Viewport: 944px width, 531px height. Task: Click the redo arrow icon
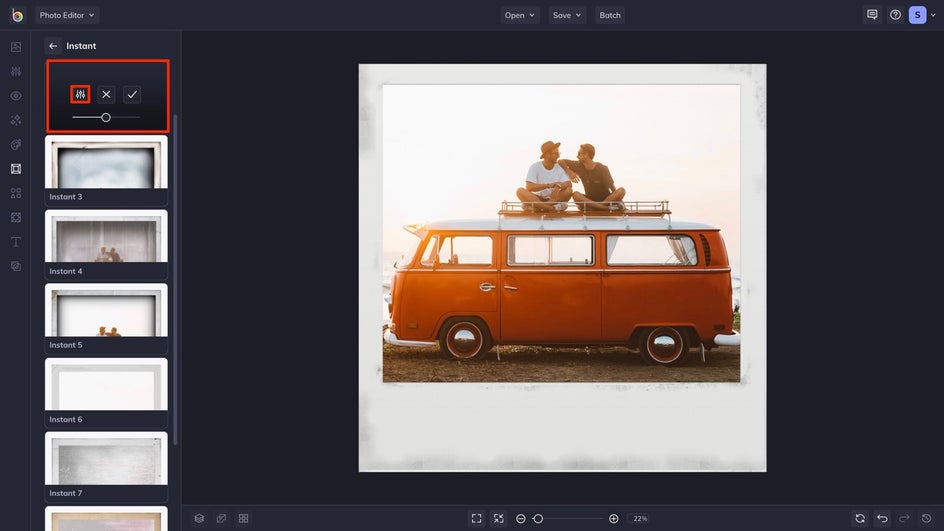(x=904, y=518)
